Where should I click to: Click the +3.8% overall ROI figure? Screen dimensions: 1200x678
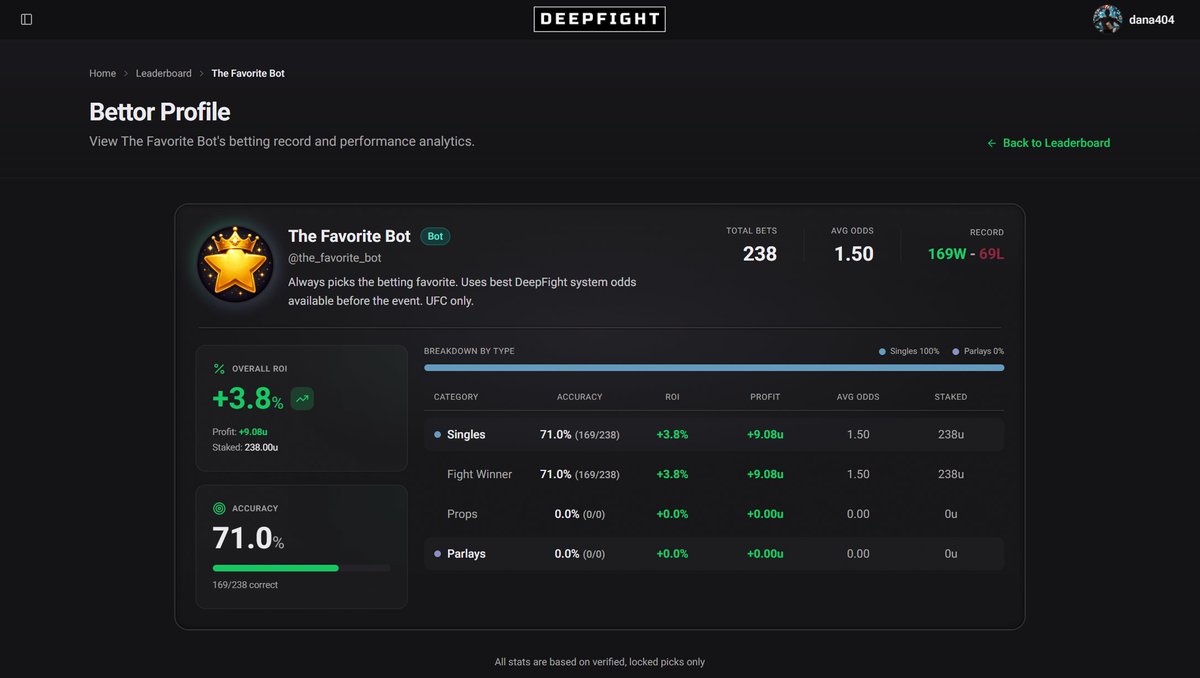point(248,399)
